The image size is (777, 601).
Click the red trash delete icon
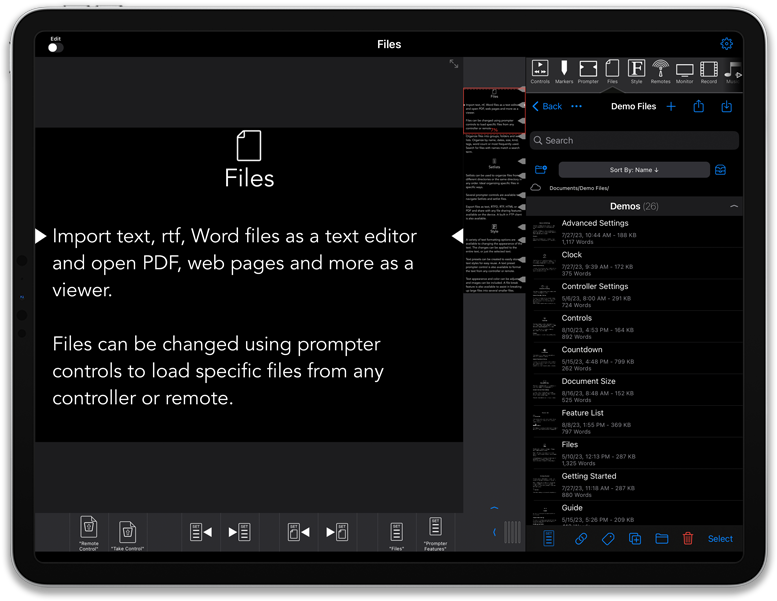[x=688, y=539]
